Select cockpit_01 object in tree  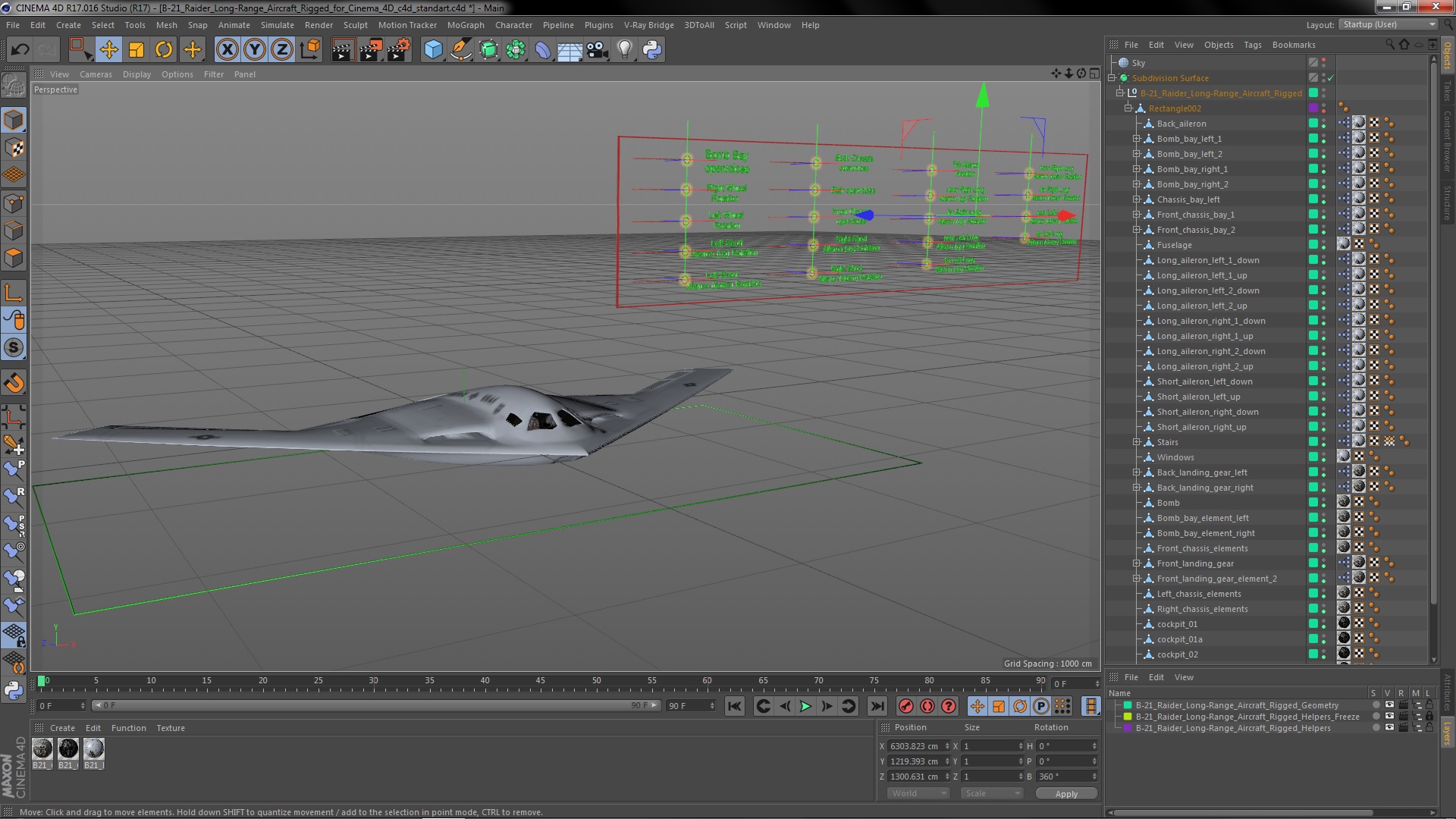(x=1177, y=624)
